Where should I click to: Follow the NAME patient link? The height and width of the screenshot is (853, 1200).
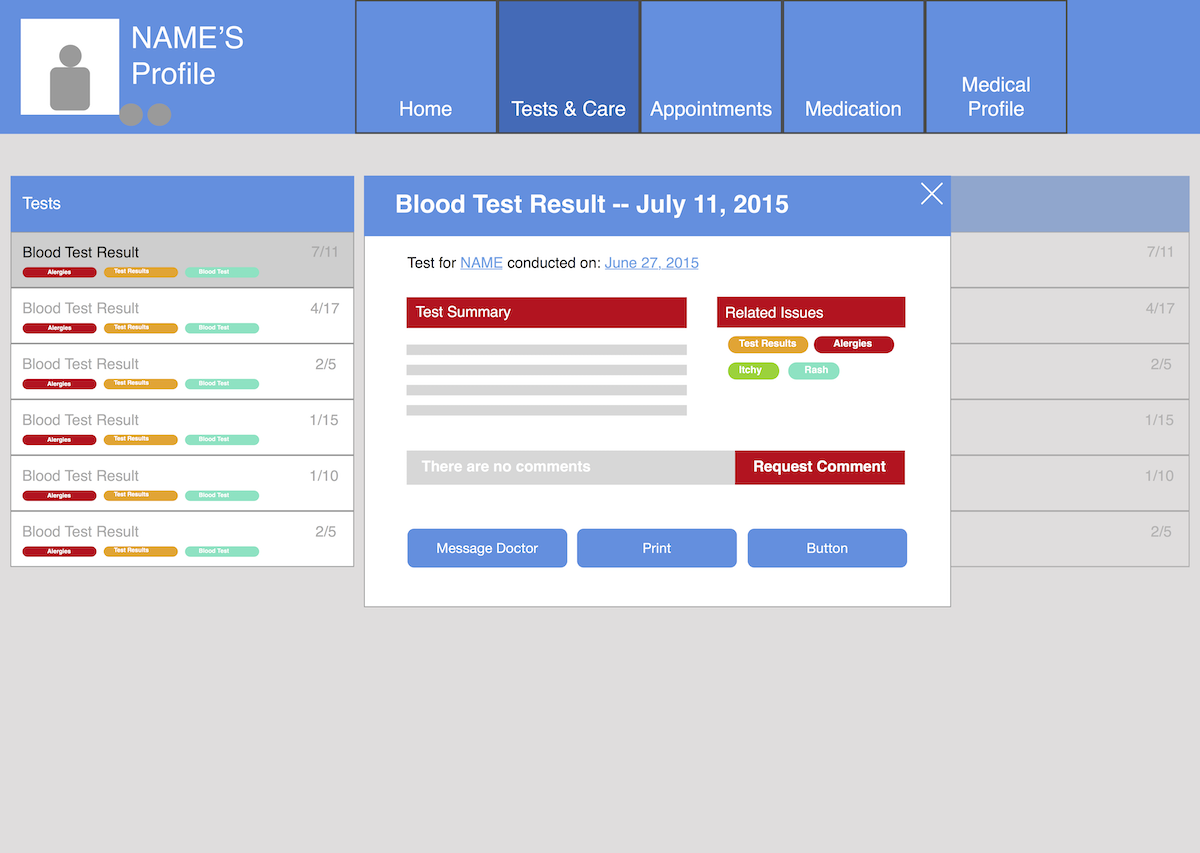point(481,263)
